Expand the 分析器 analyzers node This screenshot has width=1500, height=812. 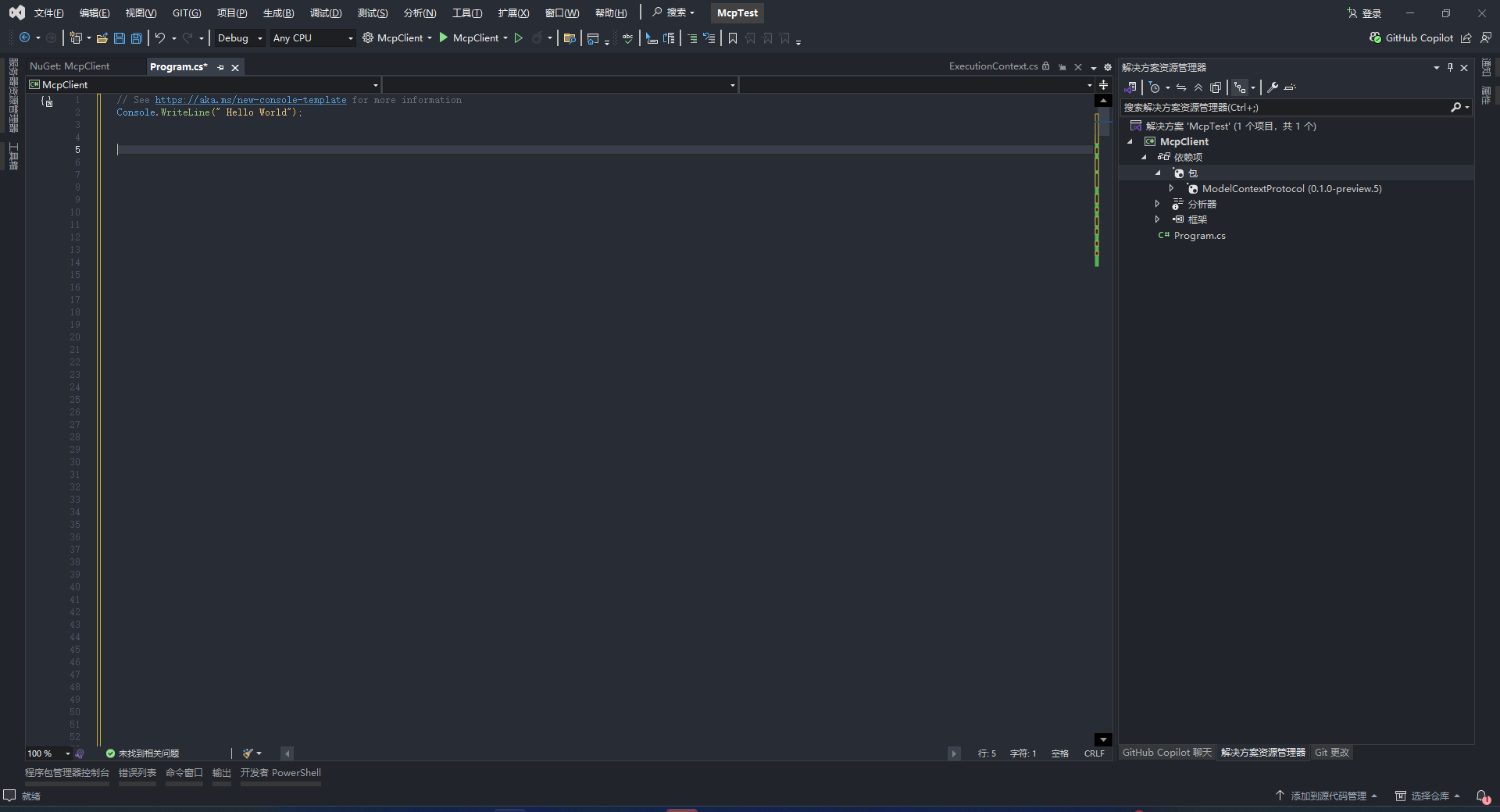(1157, 204)
